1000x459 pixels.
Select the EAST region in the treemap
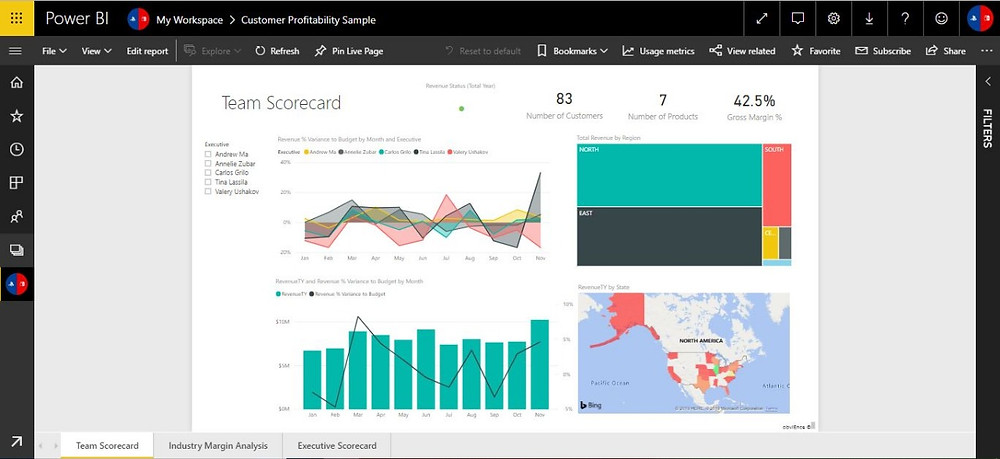click(669, 237)
